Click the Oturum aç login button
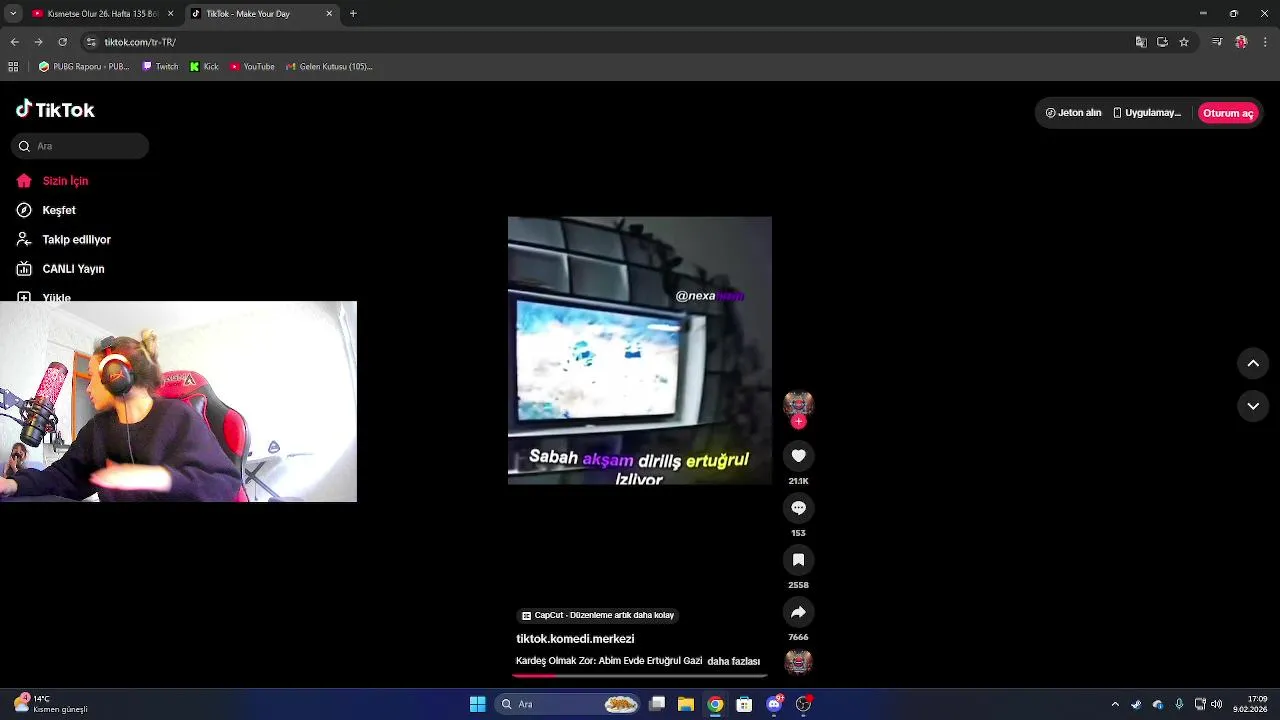 tap(1228, 113)
